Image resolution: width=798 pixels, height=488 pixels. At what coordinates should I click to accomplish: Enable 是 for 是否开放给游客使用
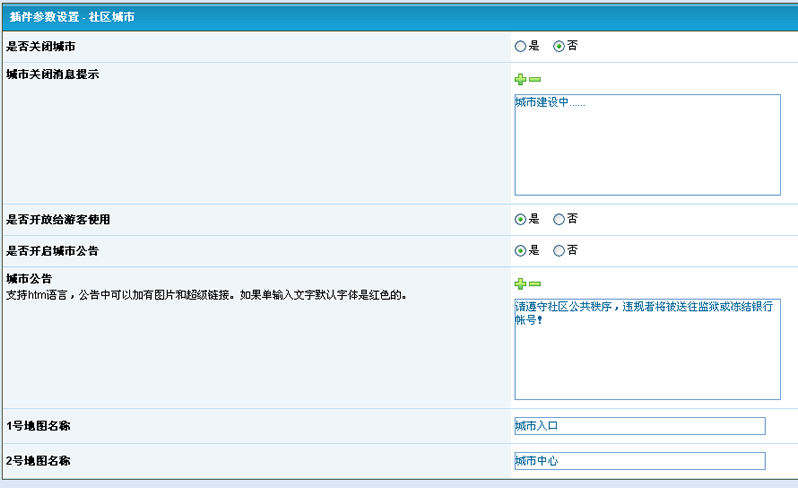(520, 219)
